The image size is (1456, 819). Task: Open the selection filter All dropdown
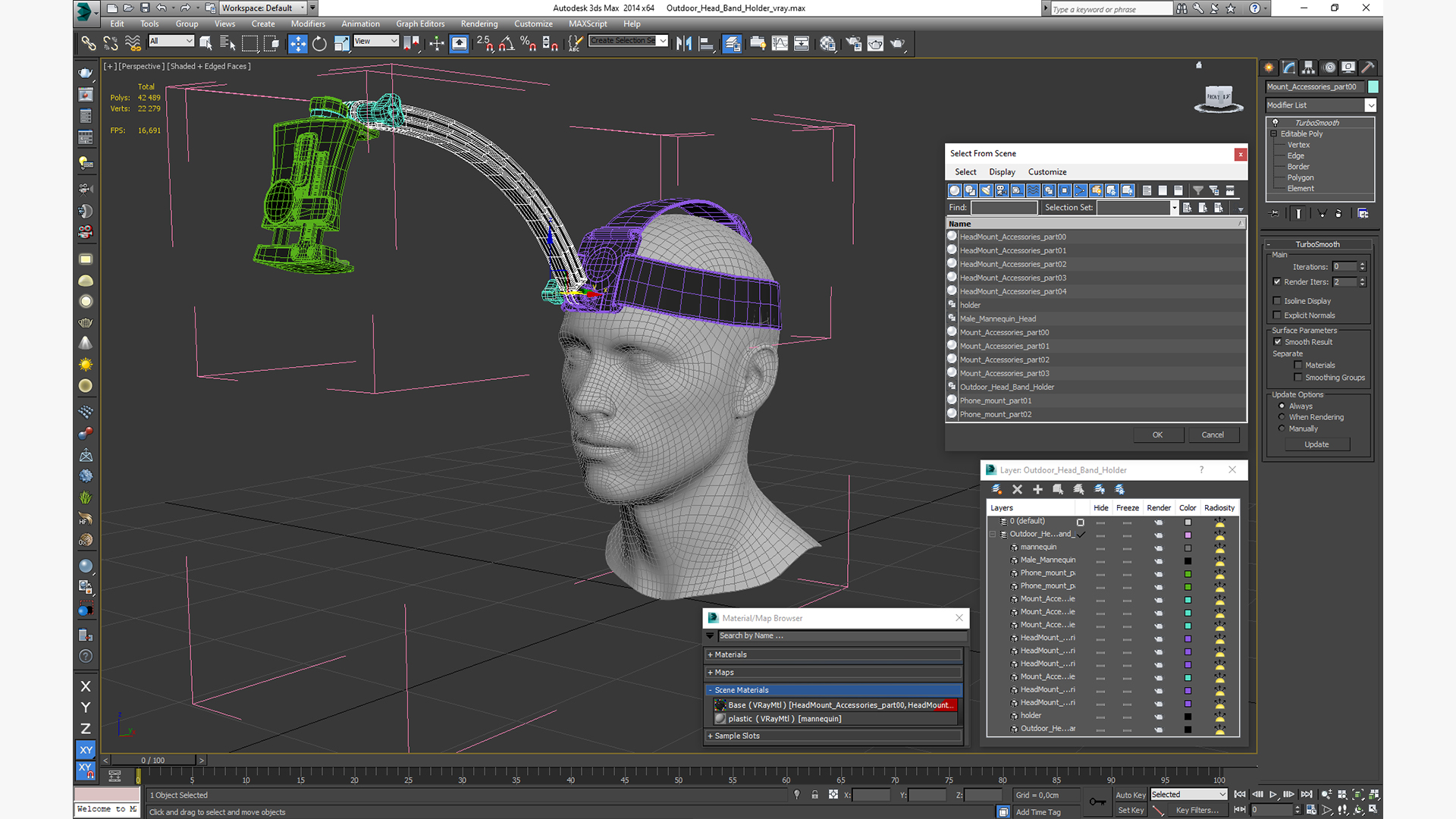[171, 41]
